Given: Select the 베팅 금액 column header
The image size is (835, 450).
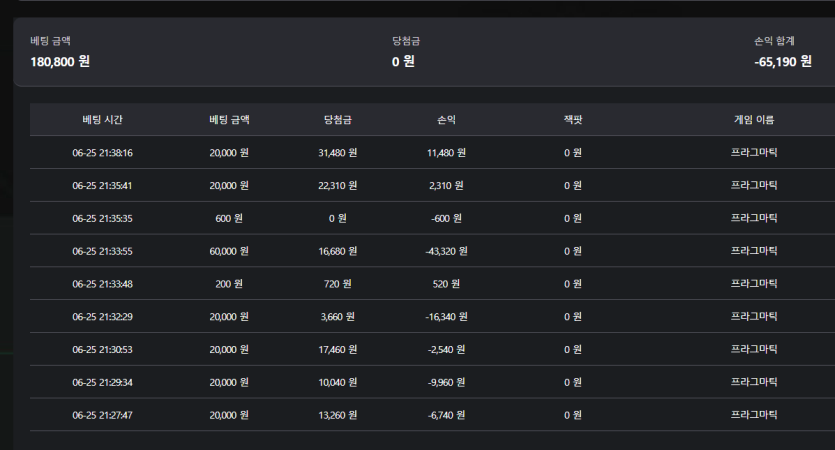Looking at the screenshot, I should click(229, 120).
